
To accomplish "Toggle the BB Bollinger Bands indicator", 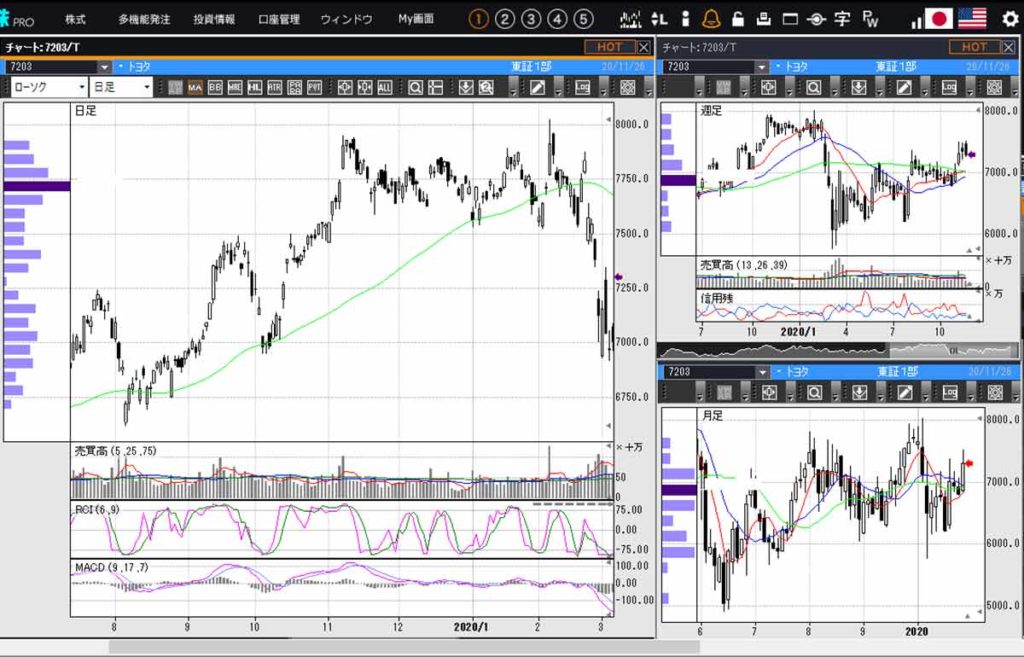I will pos(215,87).
